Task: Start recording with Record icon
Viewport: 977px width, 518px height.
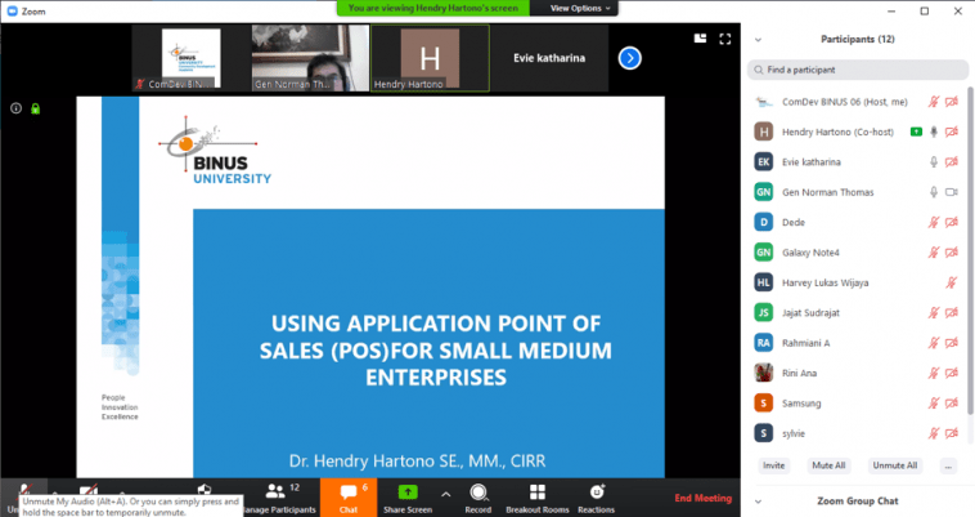Action: (478, 498)
